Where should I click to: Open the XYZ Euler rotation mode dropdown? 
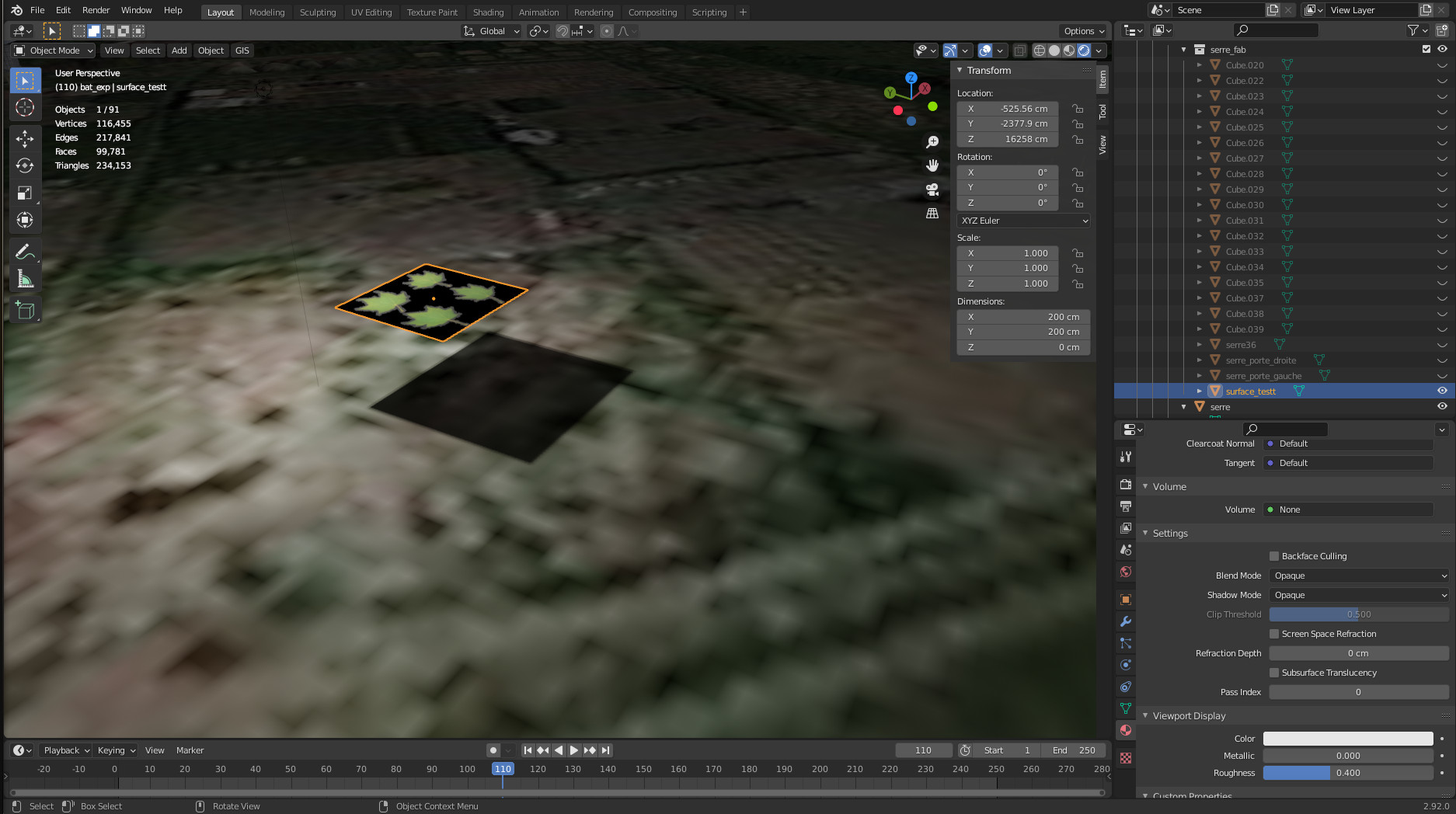coord(1024,221)
